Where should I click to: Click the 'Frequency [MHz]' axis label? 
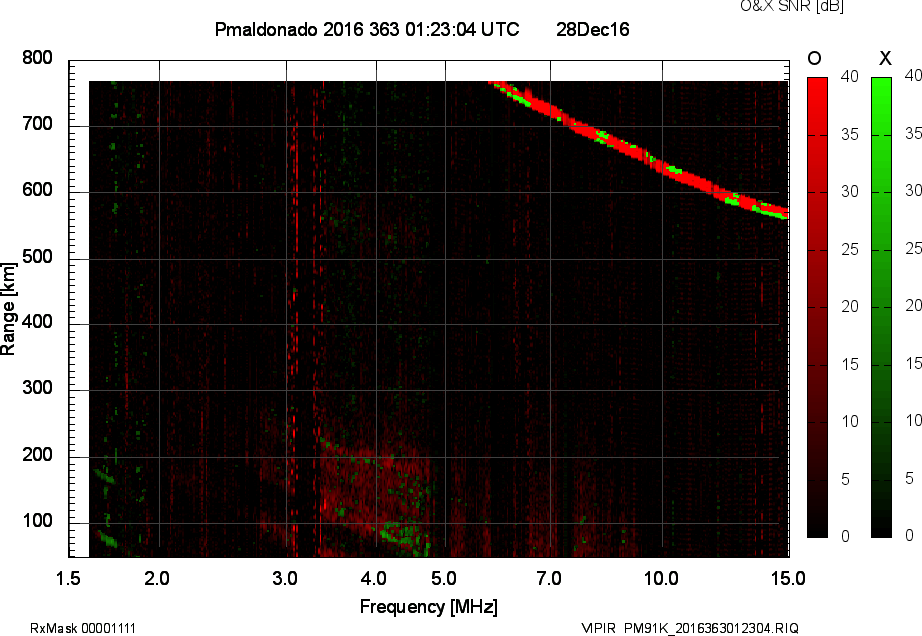coord(429,607)
